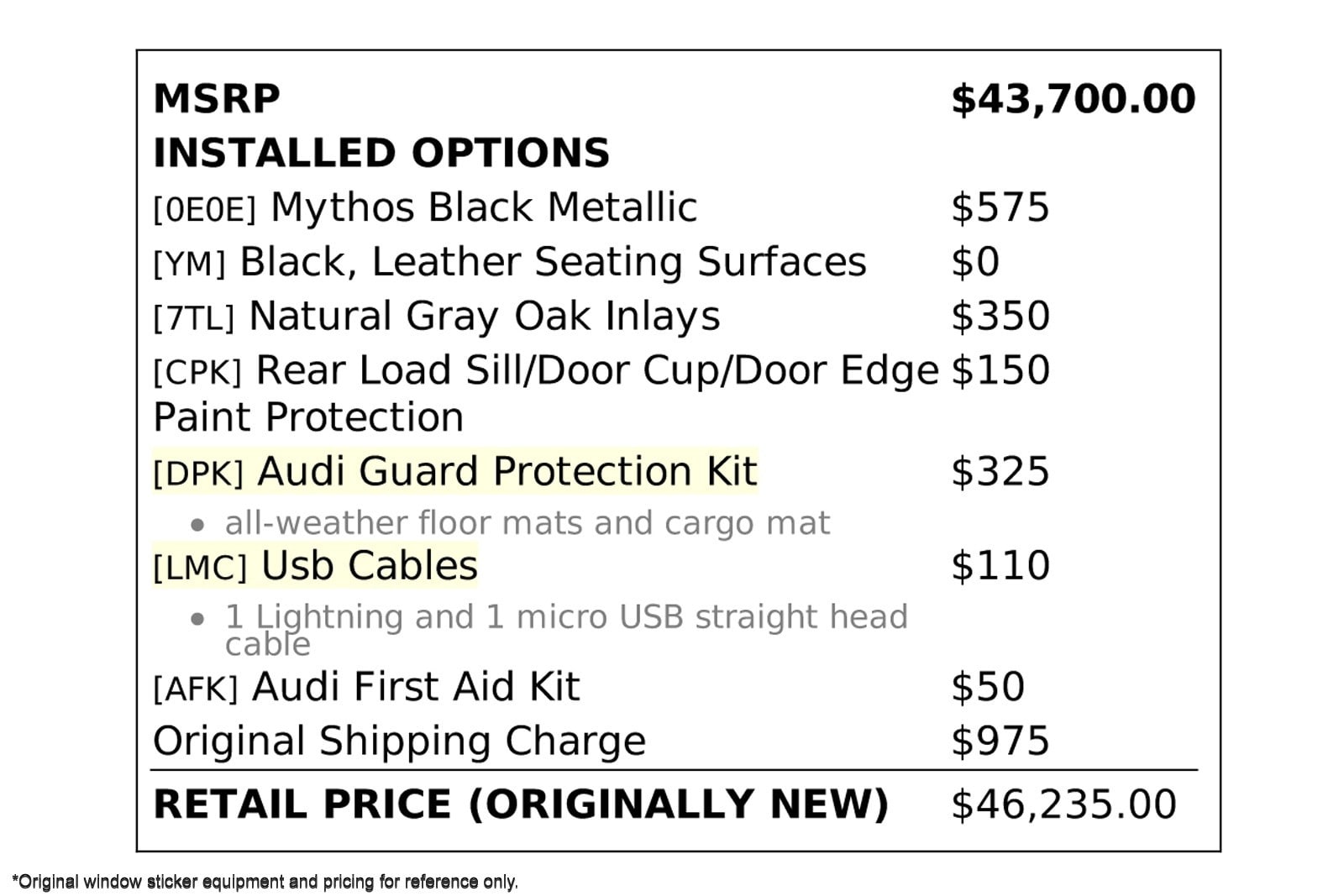The image size is (1344, 896).
Task: Click the highlighted Audi Guard Protection Kit option
Action: pos(455,471)
